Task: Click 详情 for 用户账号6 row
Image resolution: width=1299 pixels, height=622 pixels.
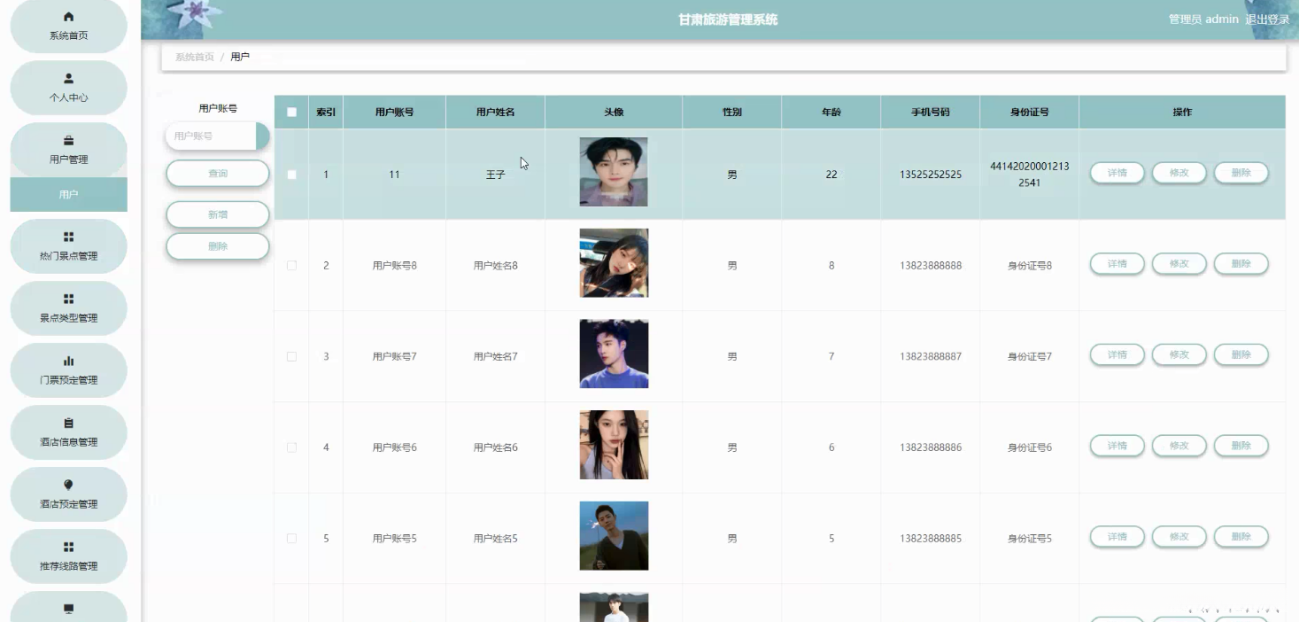Action: coord(1117,446)
